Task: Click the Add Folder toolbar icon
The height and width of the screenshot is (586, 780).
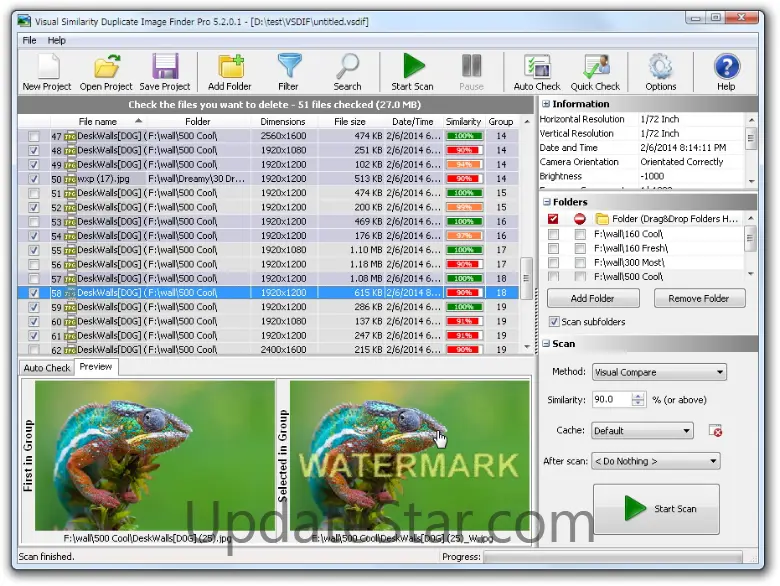Action: pyautogui.click(x=230, y=72)
